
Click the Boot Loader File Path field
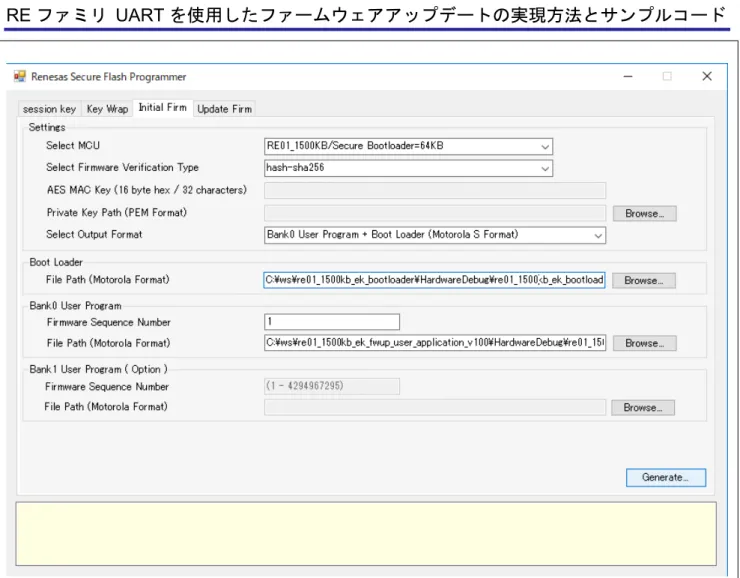434,280
